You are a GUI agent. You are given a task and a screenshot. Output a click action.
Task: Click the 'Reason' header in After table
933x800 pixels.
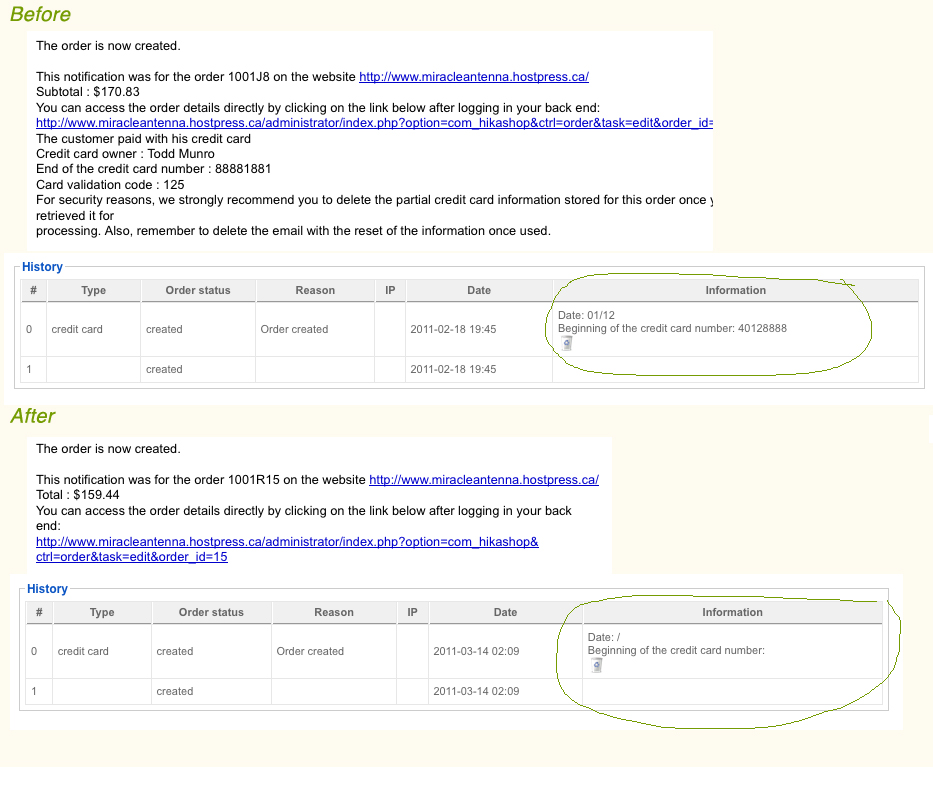coord(334,612)
